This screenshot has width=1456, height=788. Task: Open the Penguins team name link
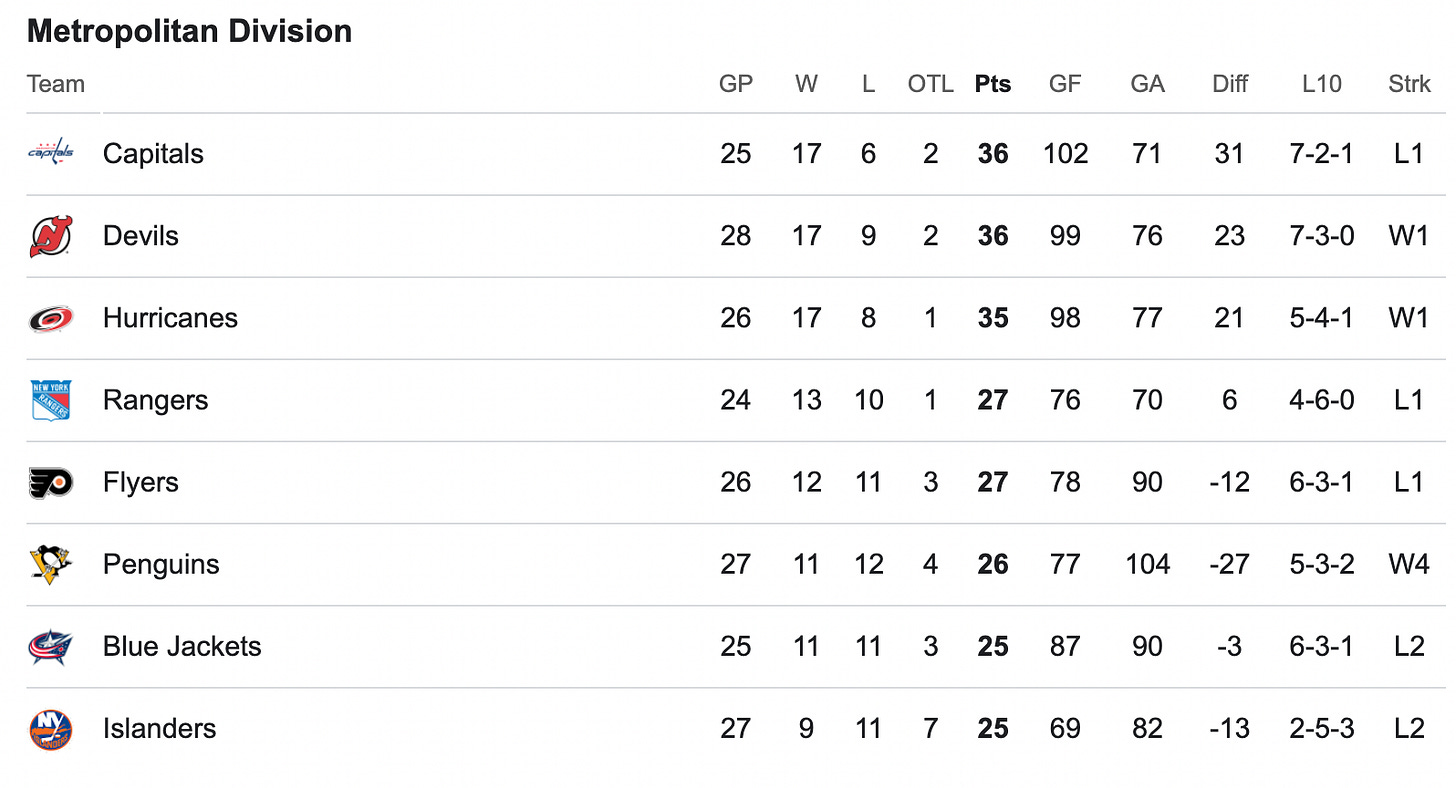coord(161,565)
